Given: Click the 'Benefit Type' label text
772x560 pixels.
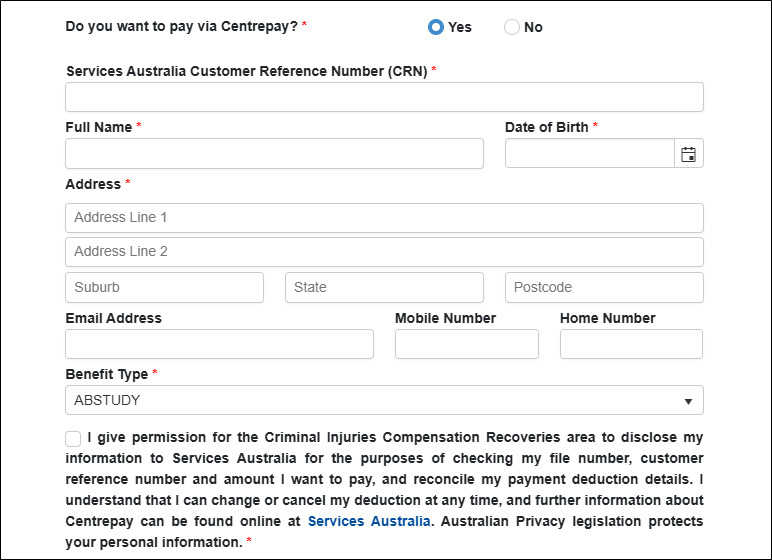Looking at the screenshot, I should tap(106, 374).
